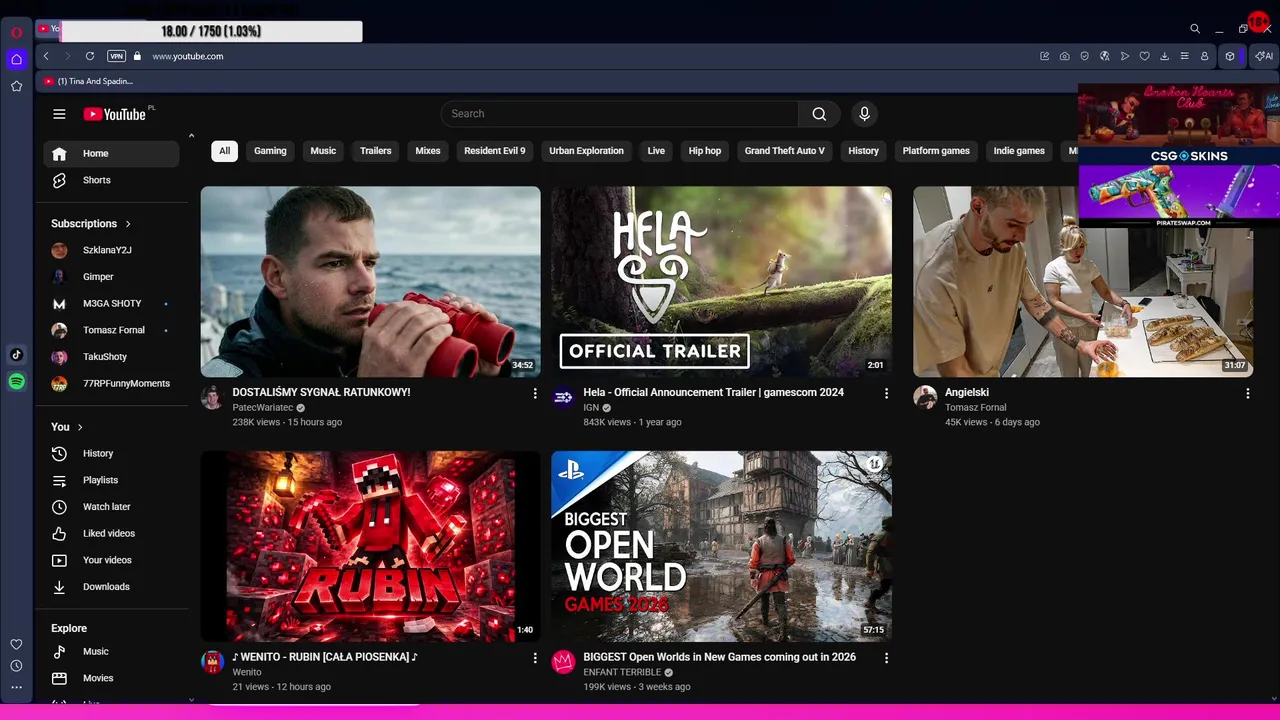
Task: Take a snapshot with camera icon
Action: 1065,56
